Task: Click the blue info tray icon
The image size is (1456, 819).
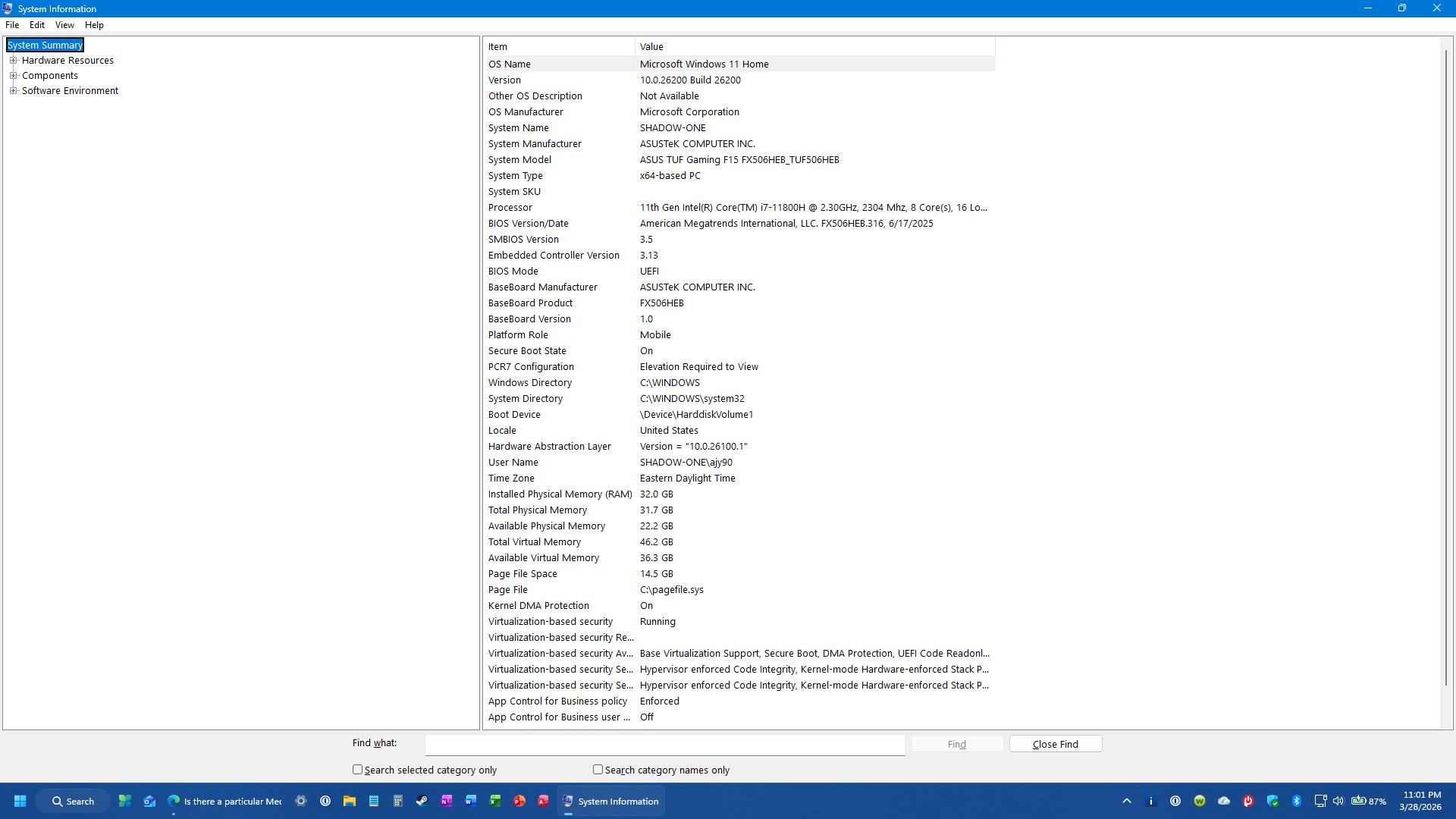Action: pyautogui.click(x=1151, y=801)
